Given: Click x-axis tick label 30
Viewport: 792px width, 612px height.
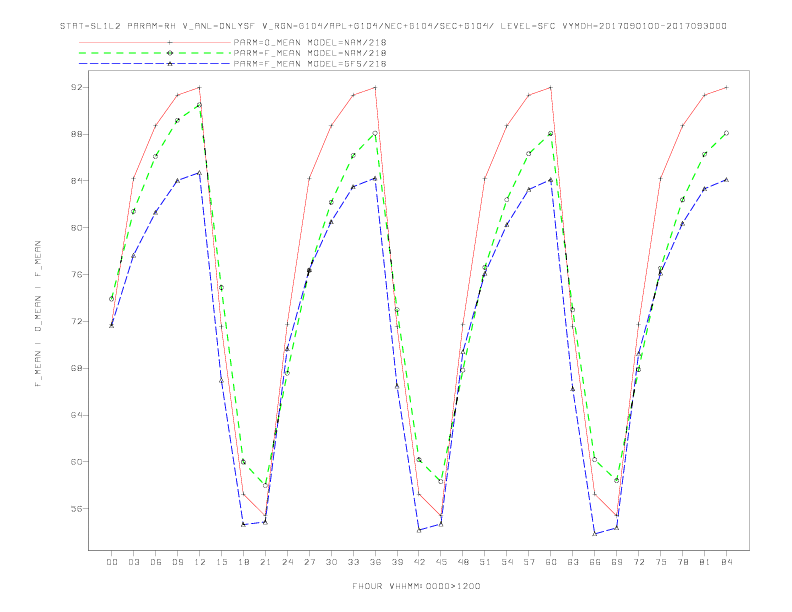Looking at the screenshot, I should coord(331,562).
